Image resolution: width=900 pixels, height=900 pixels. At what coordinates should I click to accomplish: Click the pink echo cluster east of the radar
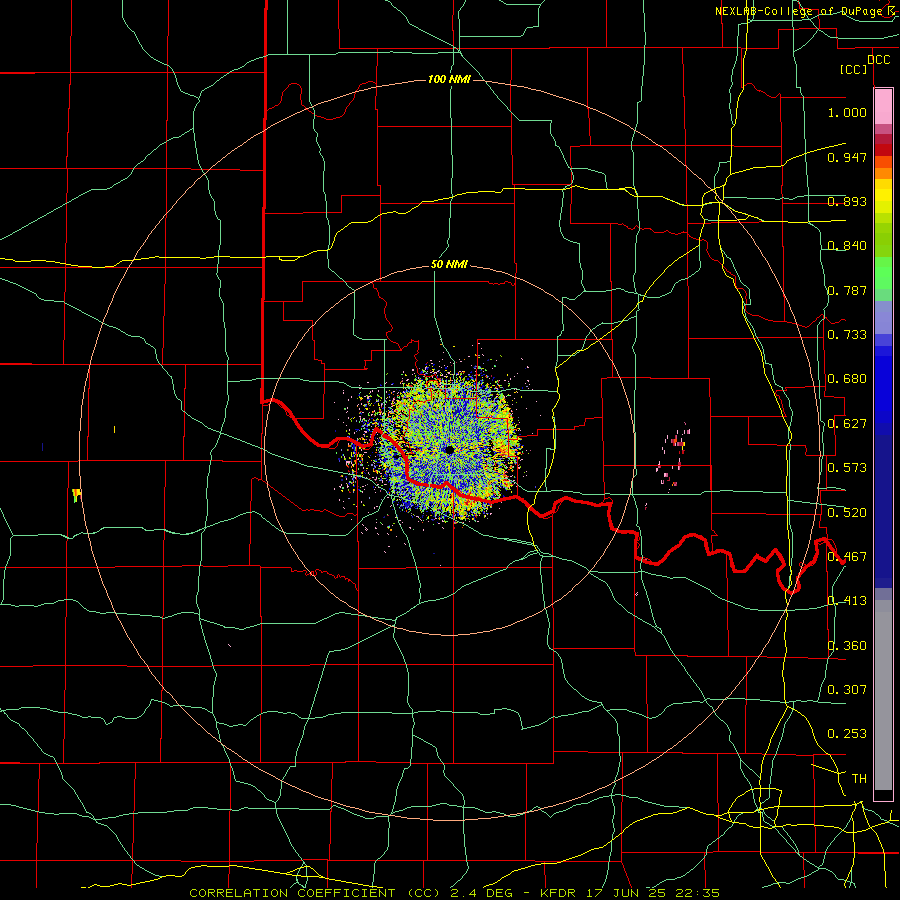(x=673, y=456)
